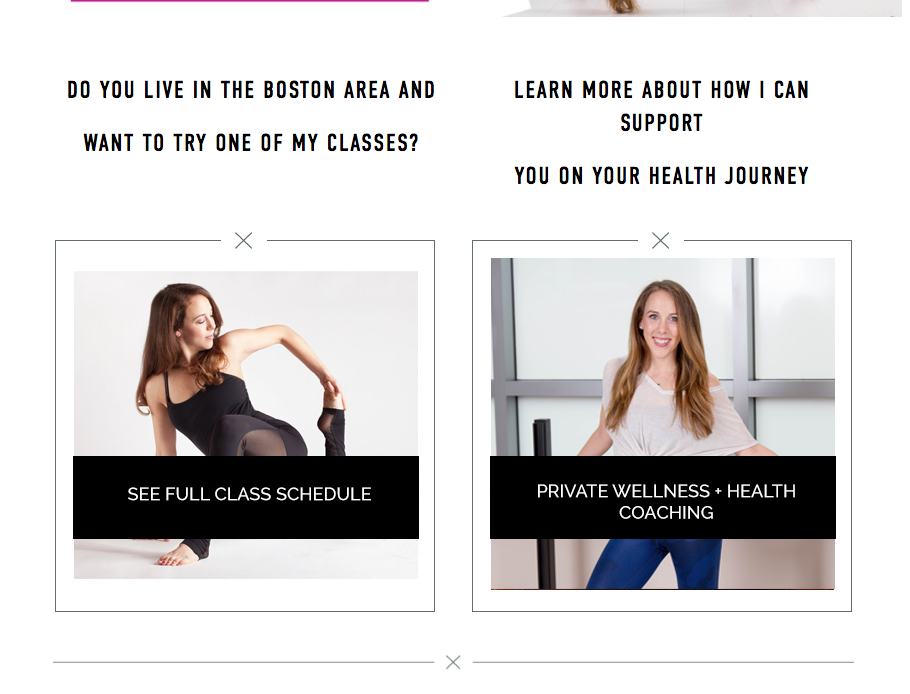
Task: Click the Boston area classes heading
Action: [x=251, y=90]
